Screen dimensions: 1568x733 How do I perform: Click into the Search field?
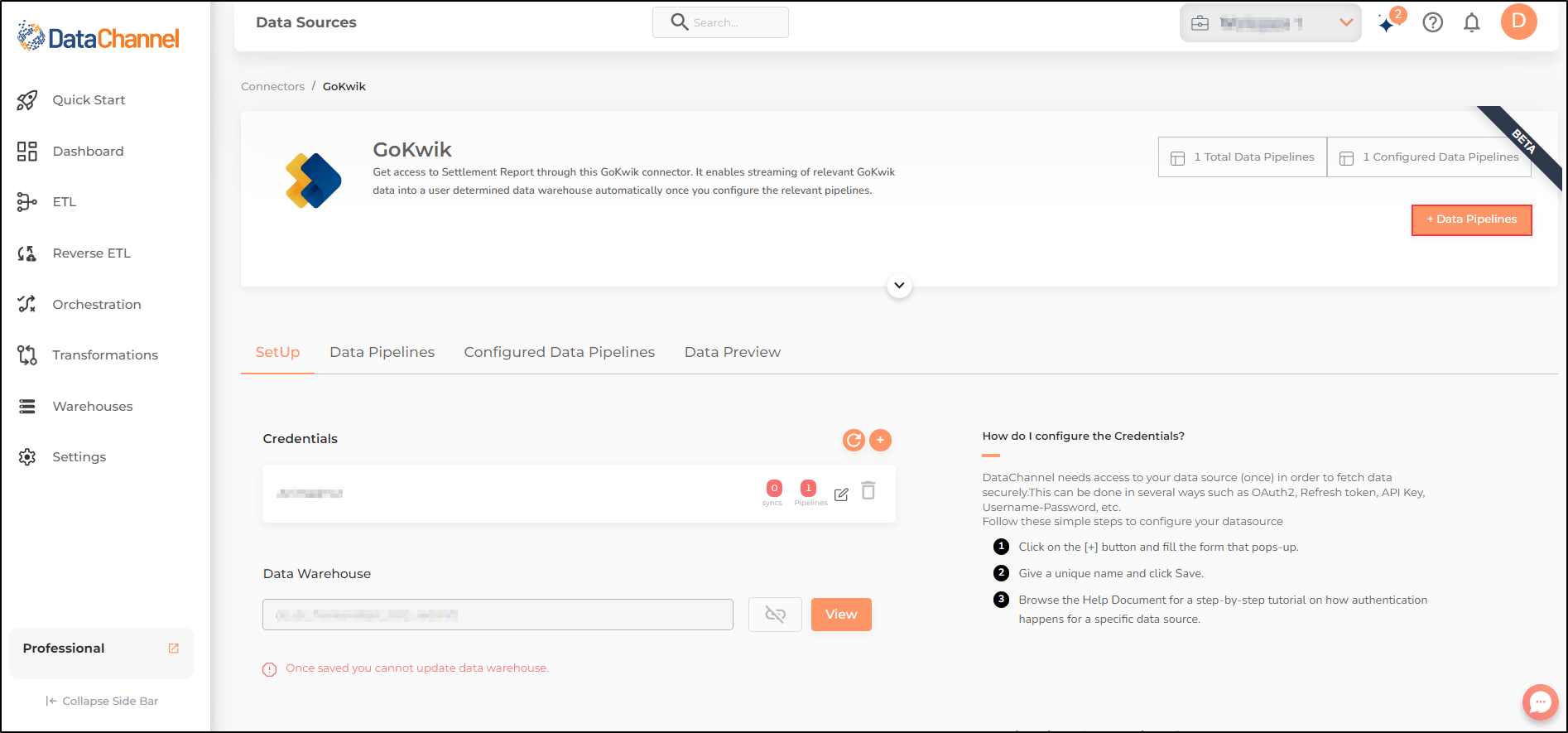(x=720, y=22)
